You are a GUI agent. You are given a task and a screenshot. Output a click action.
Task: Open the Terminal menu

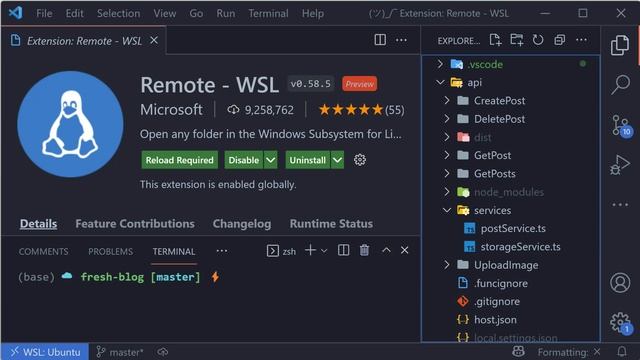click(x=268, y=13)
